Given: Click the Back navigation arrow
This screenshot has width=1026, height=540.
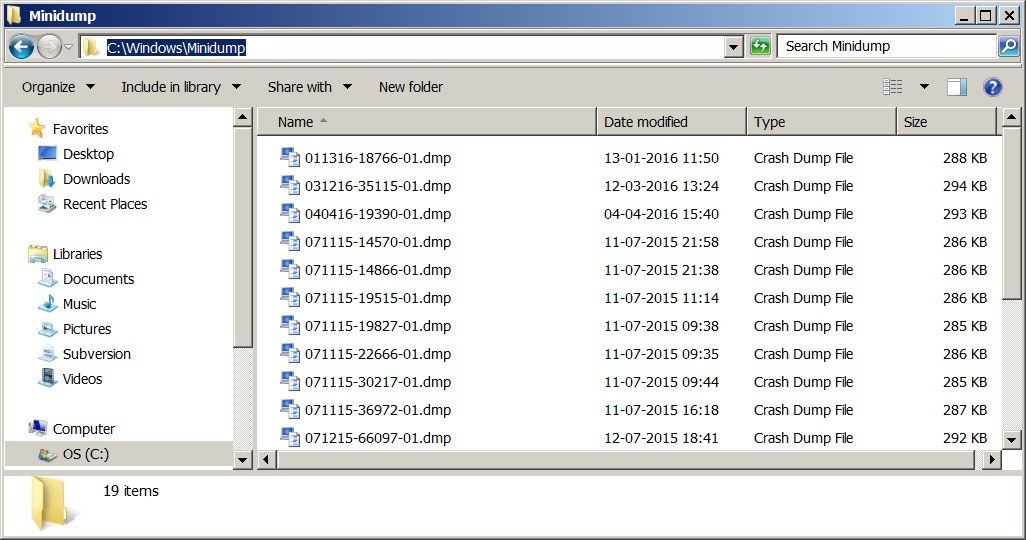Looking at the screenshot, I should coord(21,47).
